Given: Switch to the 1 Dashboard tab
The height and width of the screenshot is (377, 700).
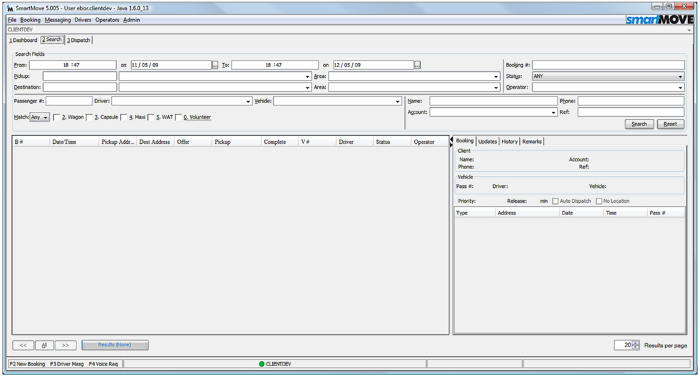Looking at the screenshot, I should [23, 40].
